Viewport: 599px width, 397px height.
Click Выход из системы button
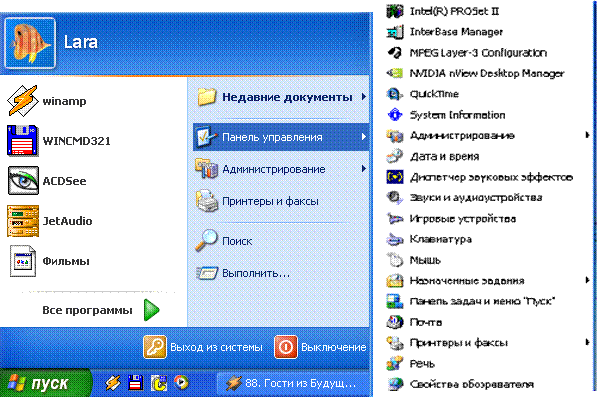click(x=203, y=347)
